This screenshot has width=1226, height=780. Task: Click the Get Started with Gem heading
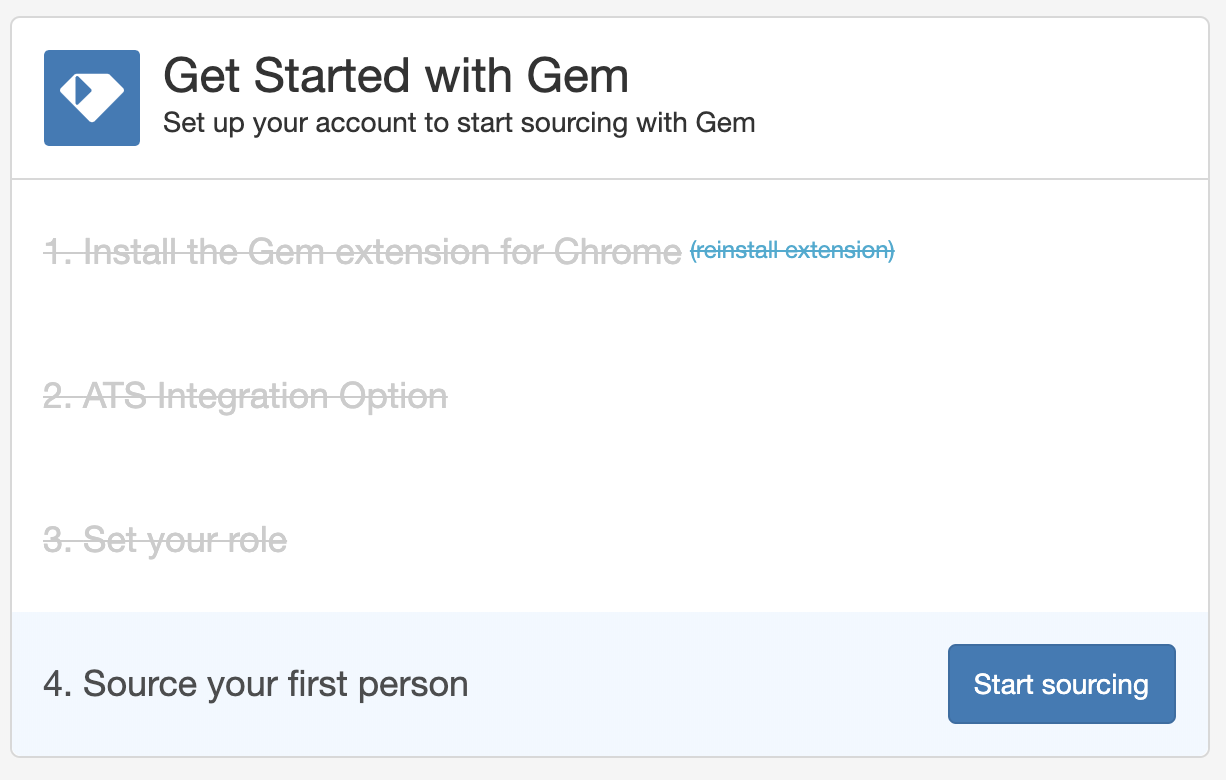pyautogui.click(x=396, y=76)
